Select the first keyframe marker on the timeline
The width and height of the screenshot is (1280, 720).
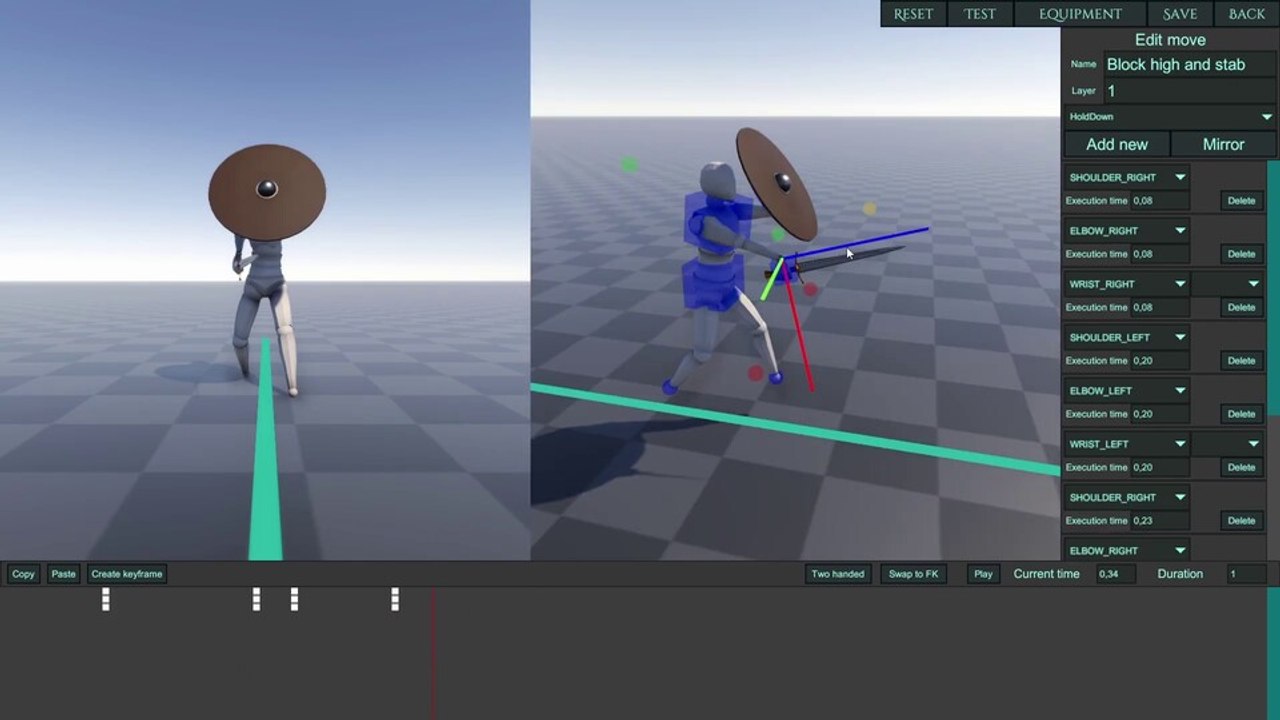click(x=106, y=599)
